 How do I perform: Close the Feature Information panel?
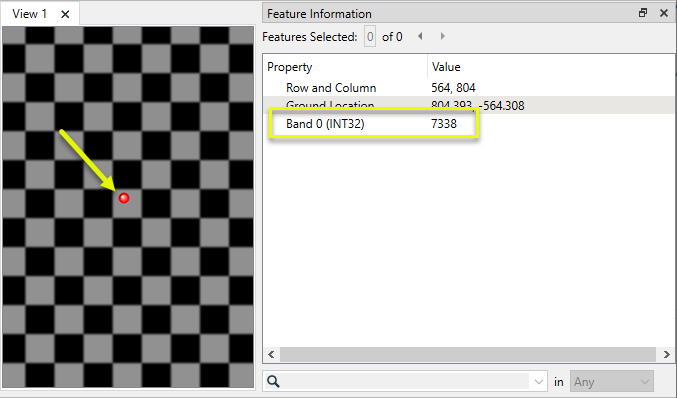[x=664, y=13]
